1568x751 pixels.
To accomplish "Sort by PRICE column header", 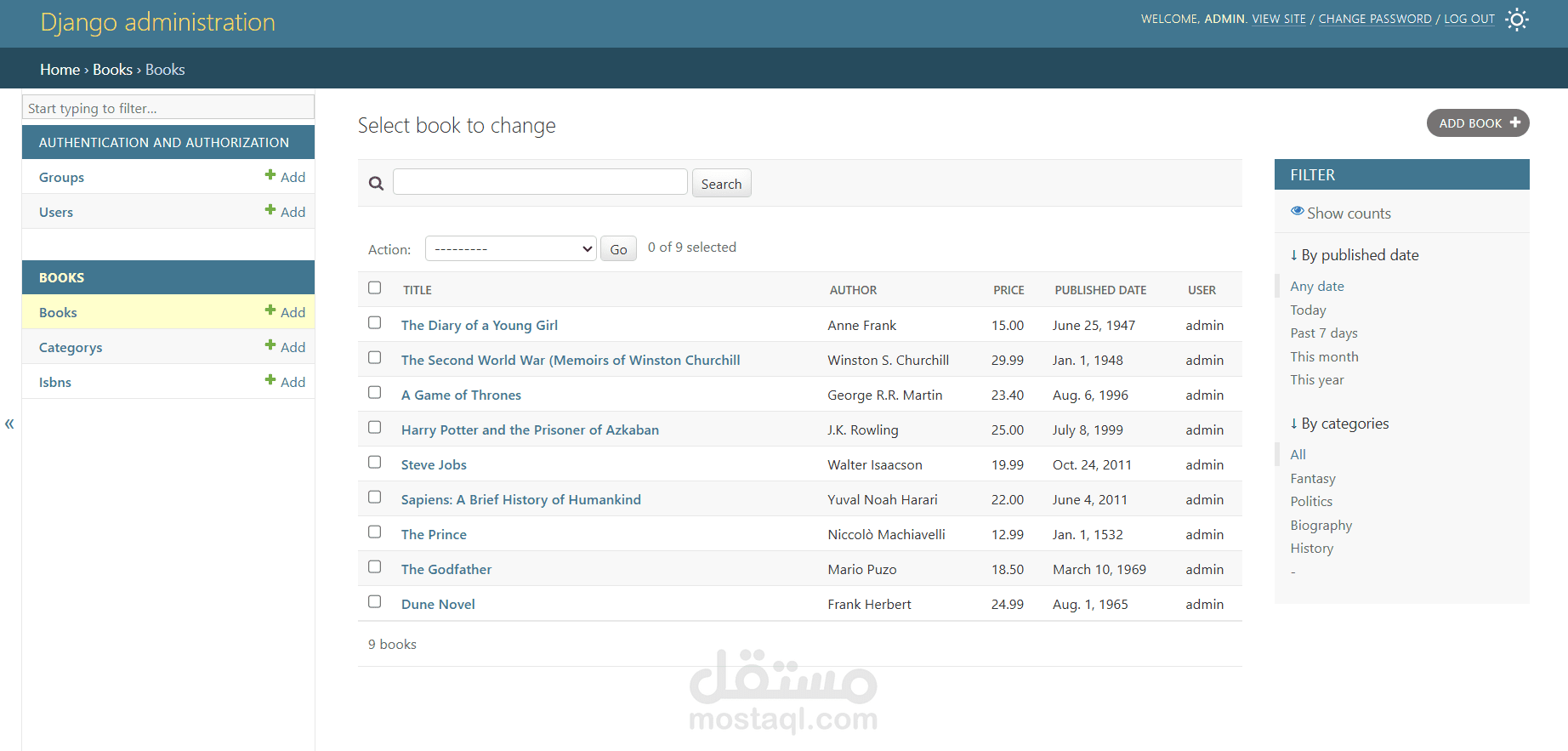I will 1008,290.
